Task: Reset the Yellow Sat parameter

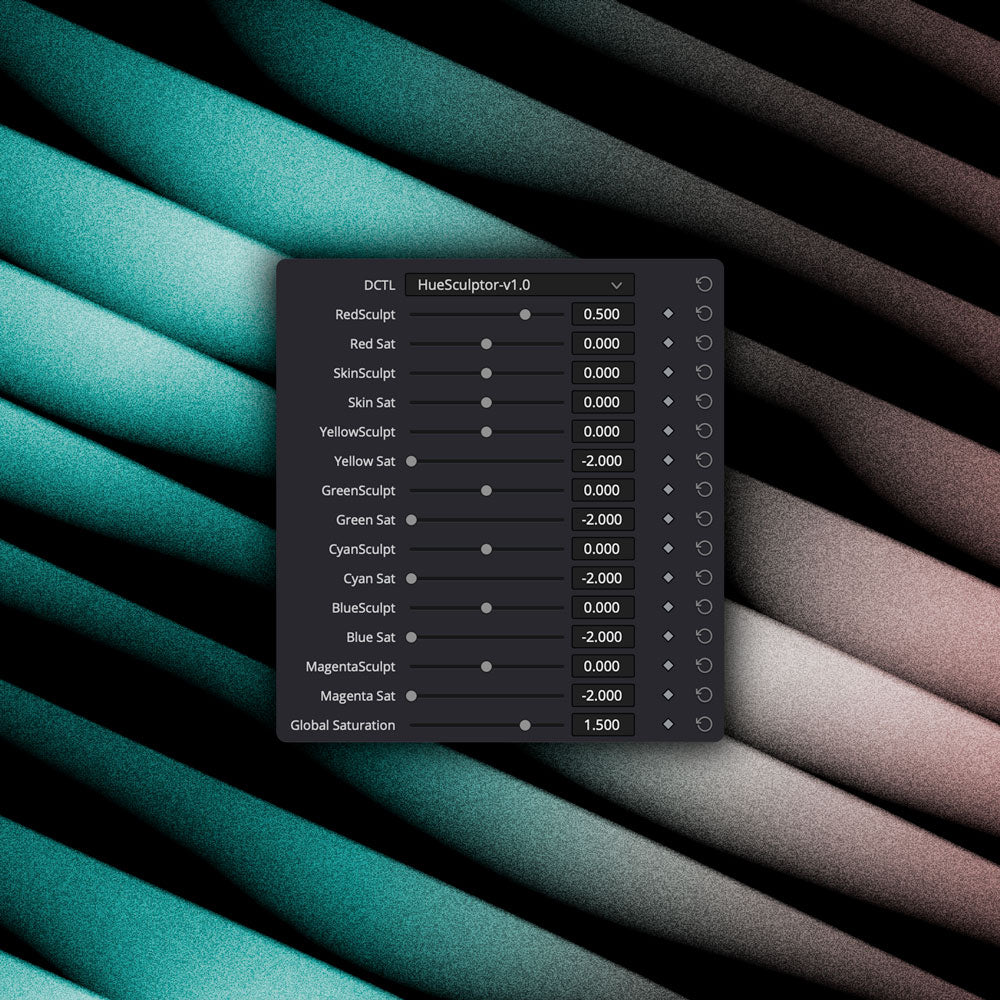Action: pos(703,460)
